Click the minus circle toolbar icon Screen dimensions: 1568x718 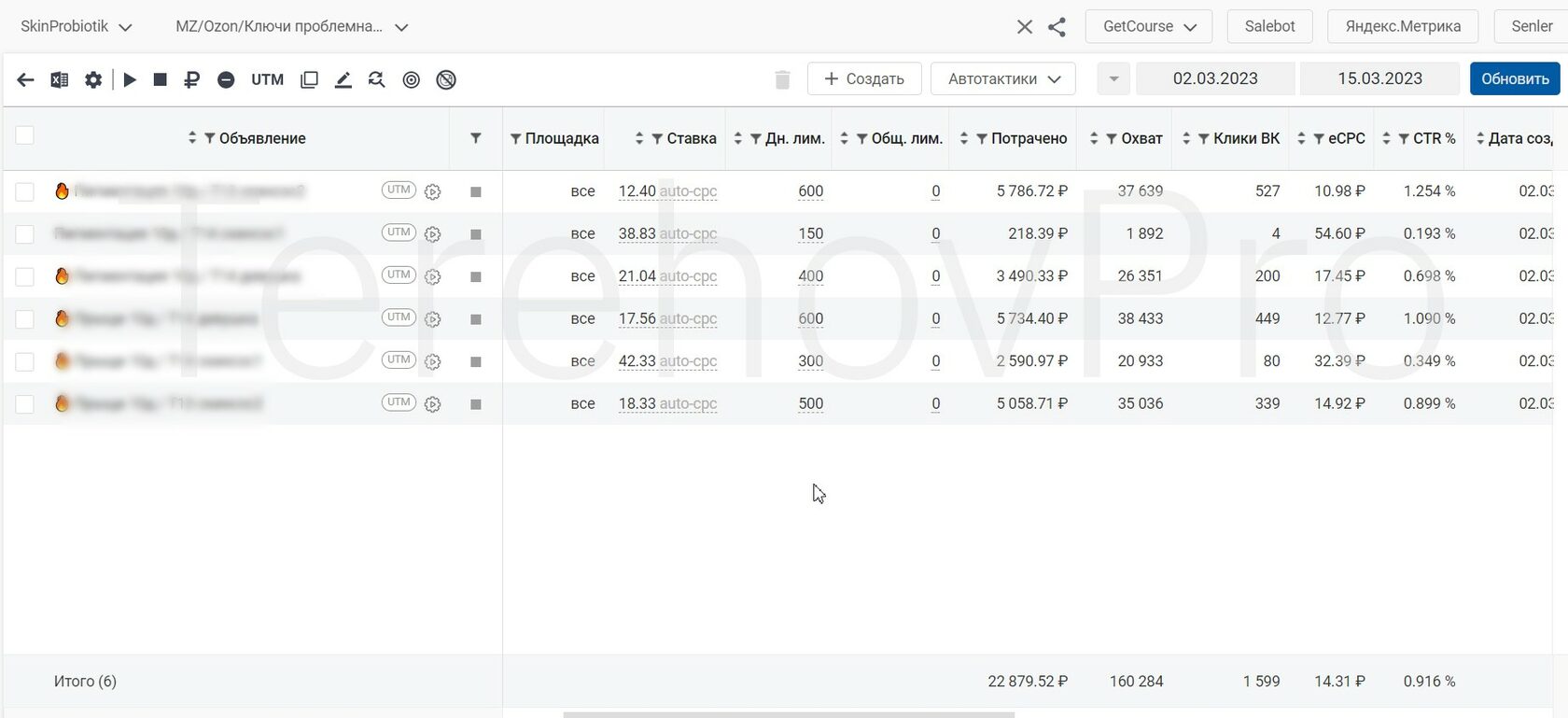coord(226,80)
